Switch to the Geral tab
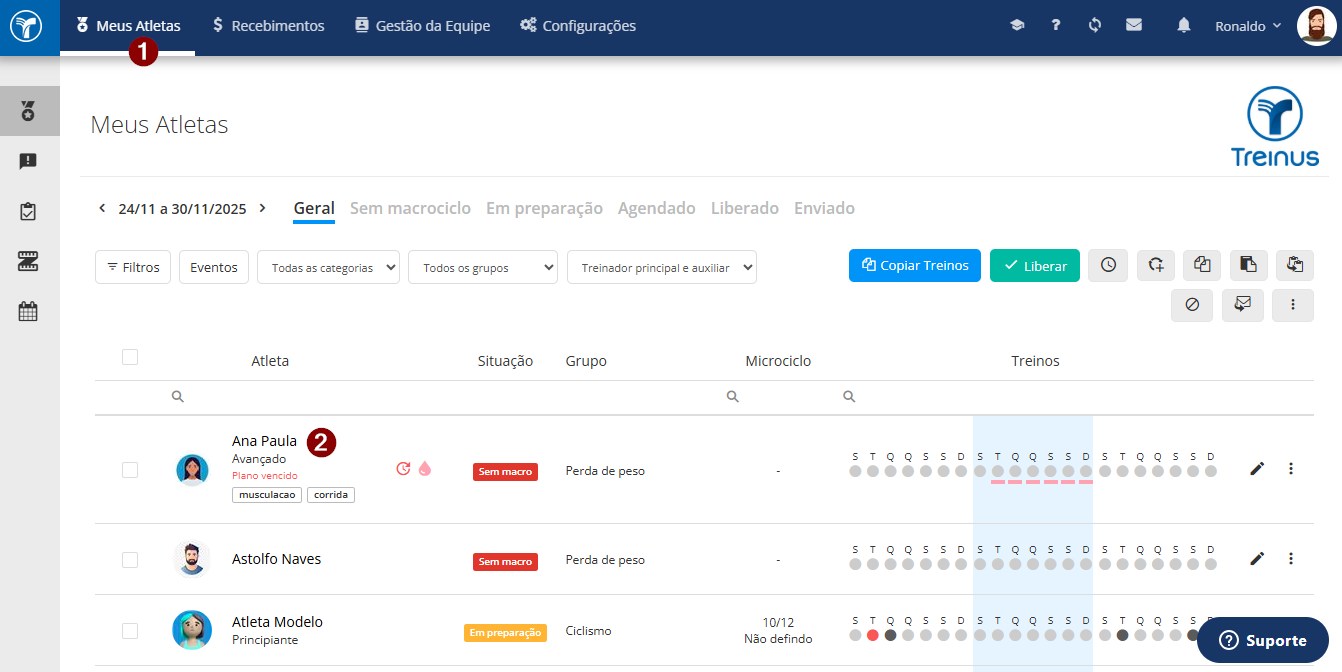The width and height of the screenshot is (1342, 672). (314, 209)
